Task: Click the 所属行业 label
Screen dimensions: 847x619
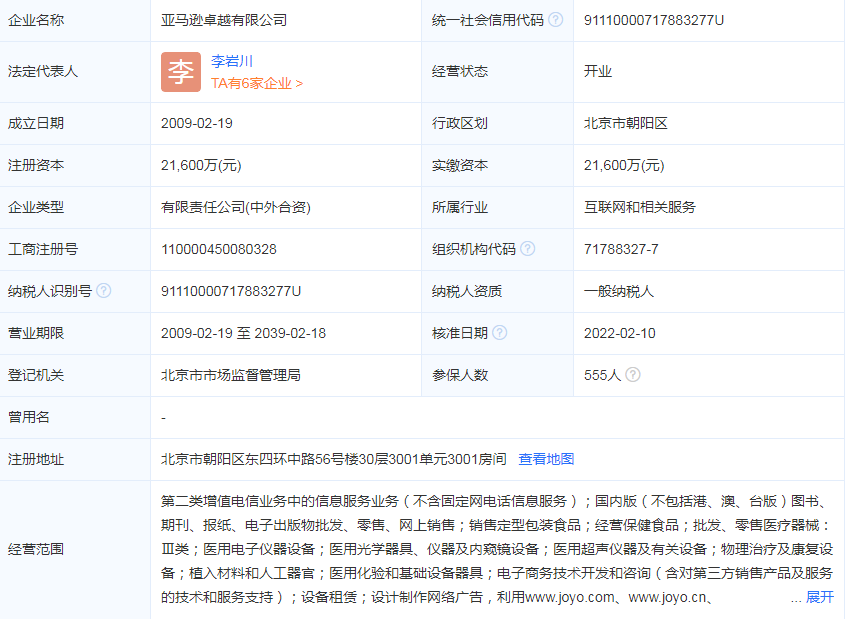Action: click(460, 207)
